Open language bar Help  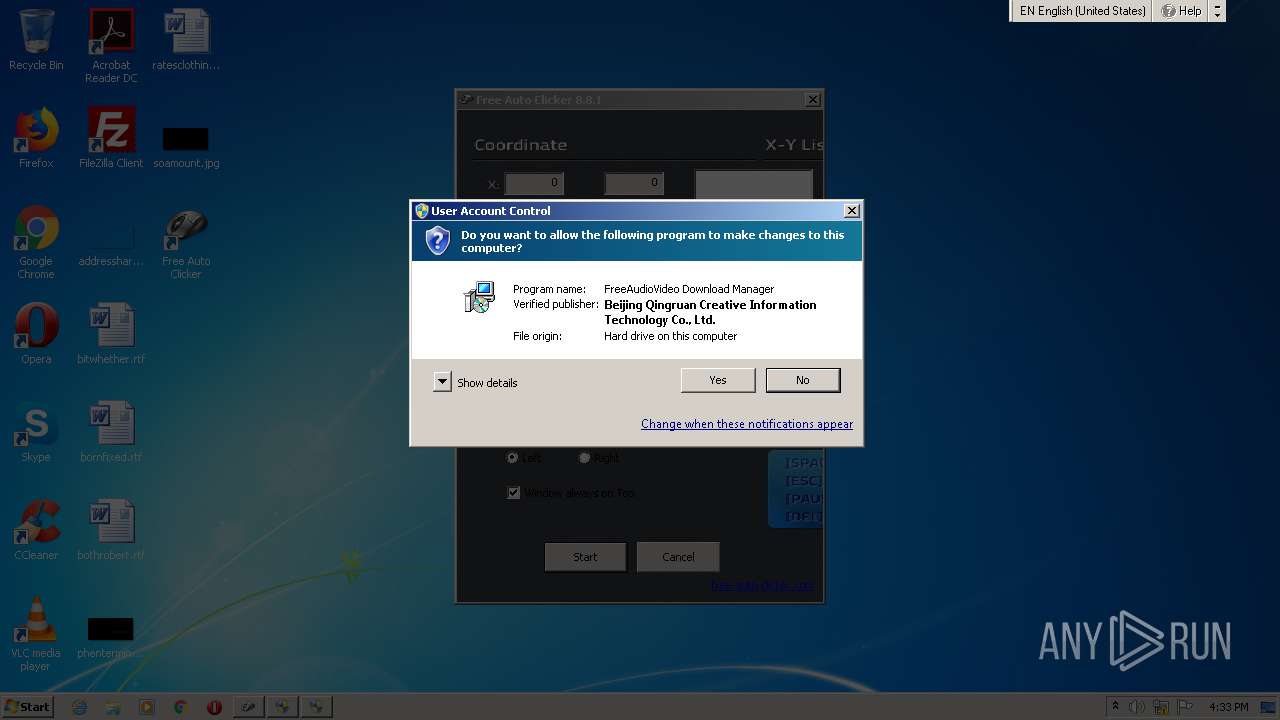click(x=1181, y=11)
